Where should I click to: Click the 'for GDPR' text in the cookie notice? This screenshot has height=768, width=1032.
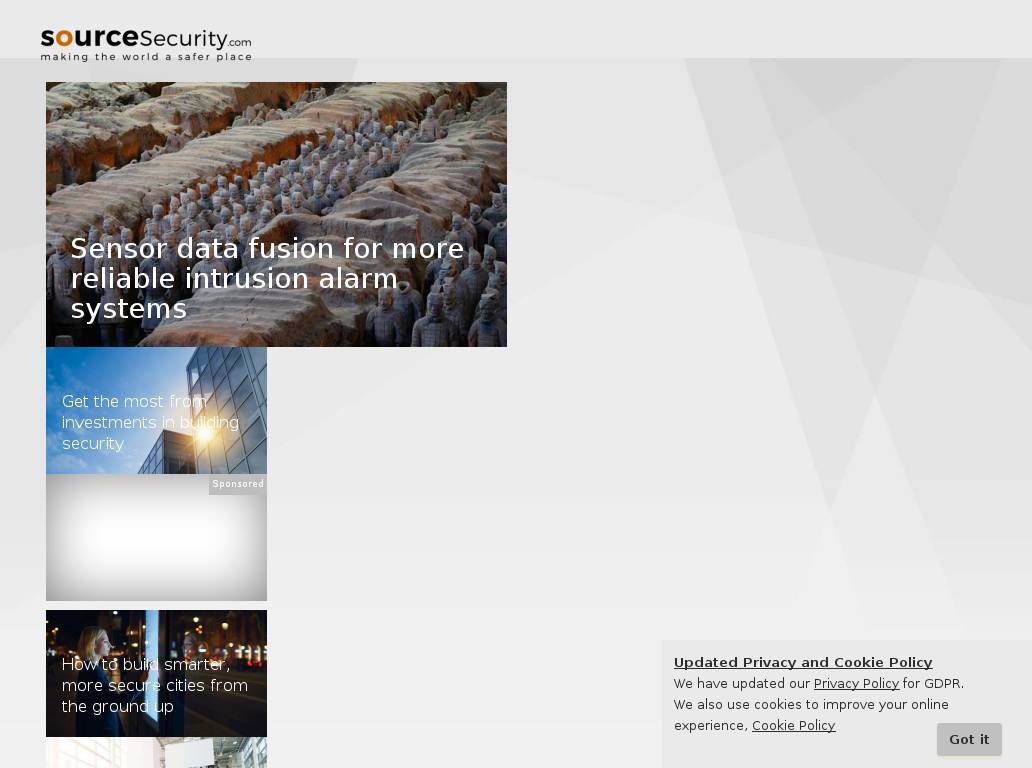933,684
